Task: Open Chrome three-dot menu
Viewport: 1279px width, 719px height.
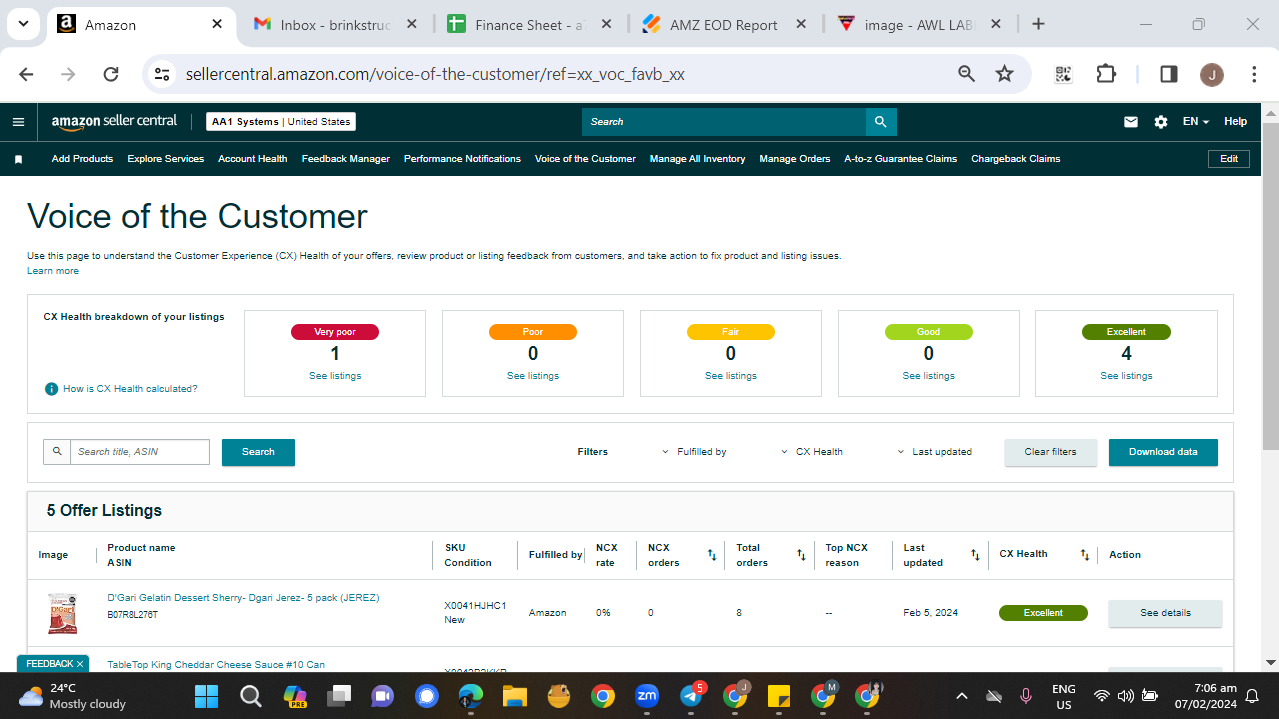Action: (1254, 74)
